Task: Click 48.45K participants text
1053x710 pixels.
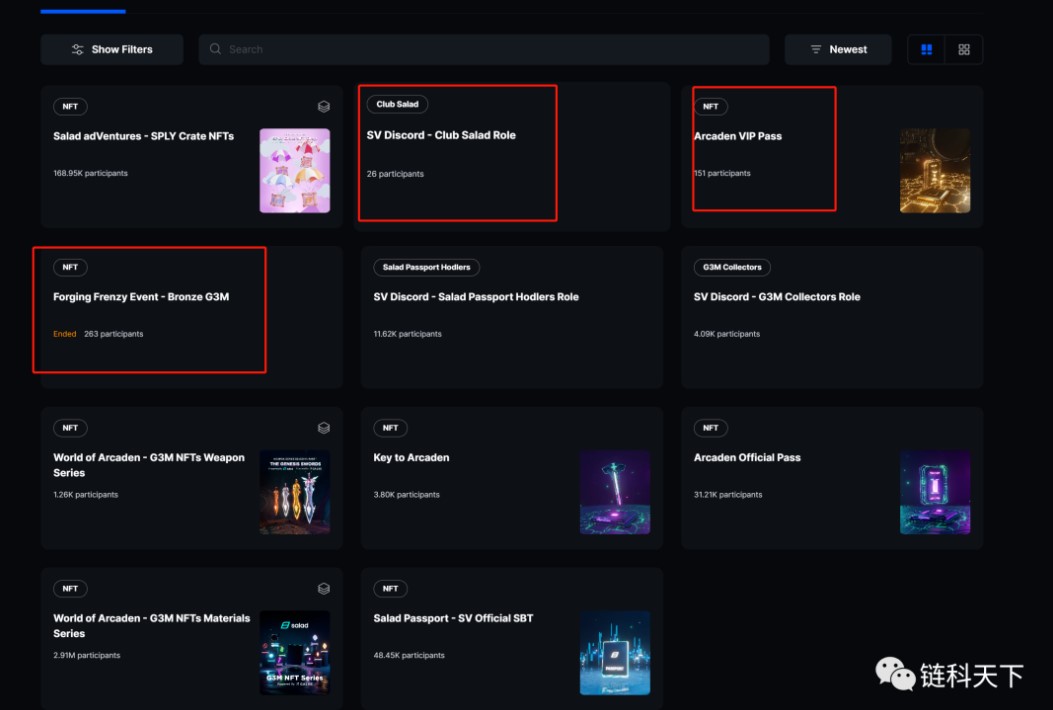Action: [x=409, y=655]
